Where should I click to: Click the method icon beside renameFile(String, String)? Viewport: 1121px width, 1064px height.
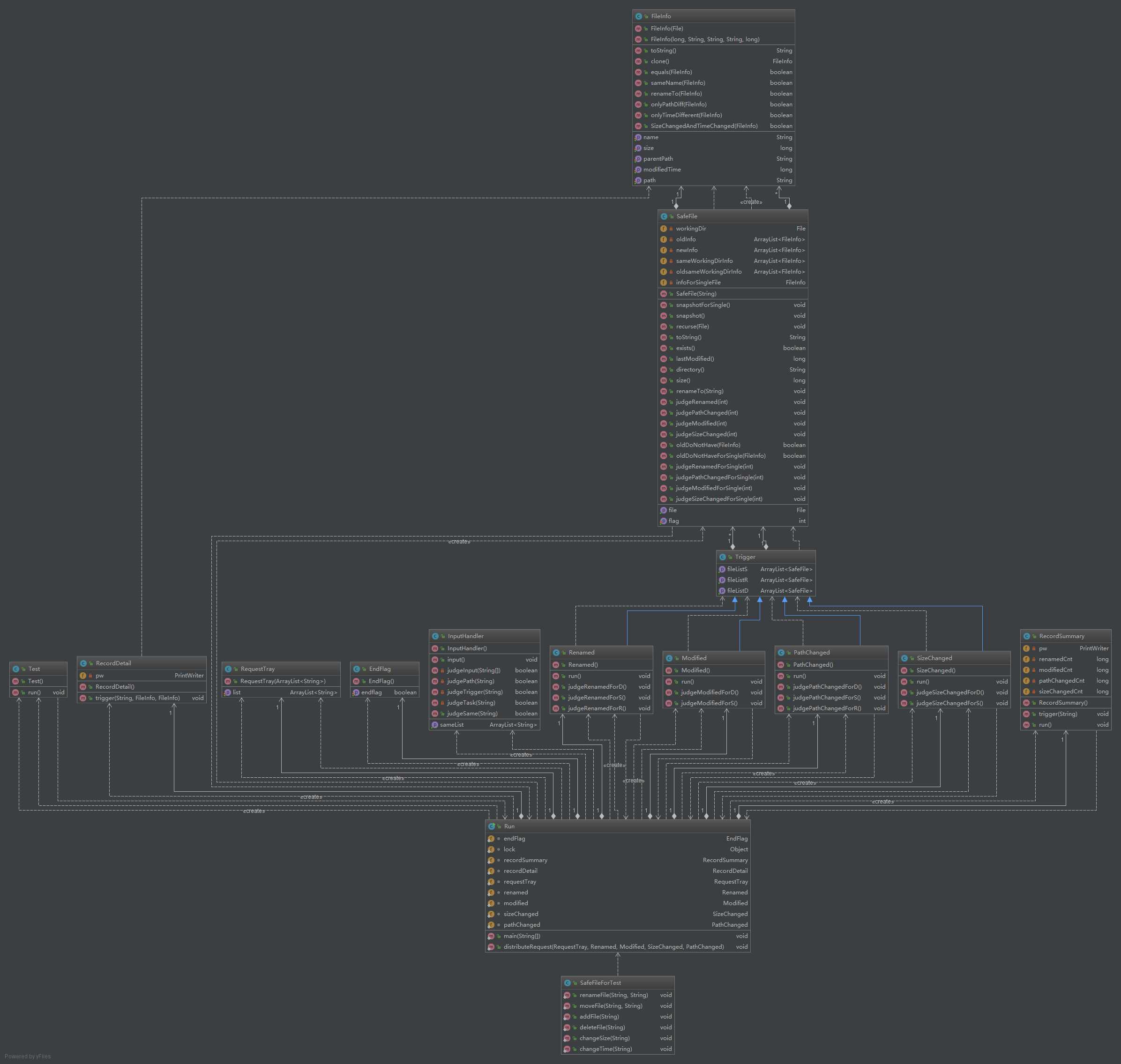click(567, 996)
